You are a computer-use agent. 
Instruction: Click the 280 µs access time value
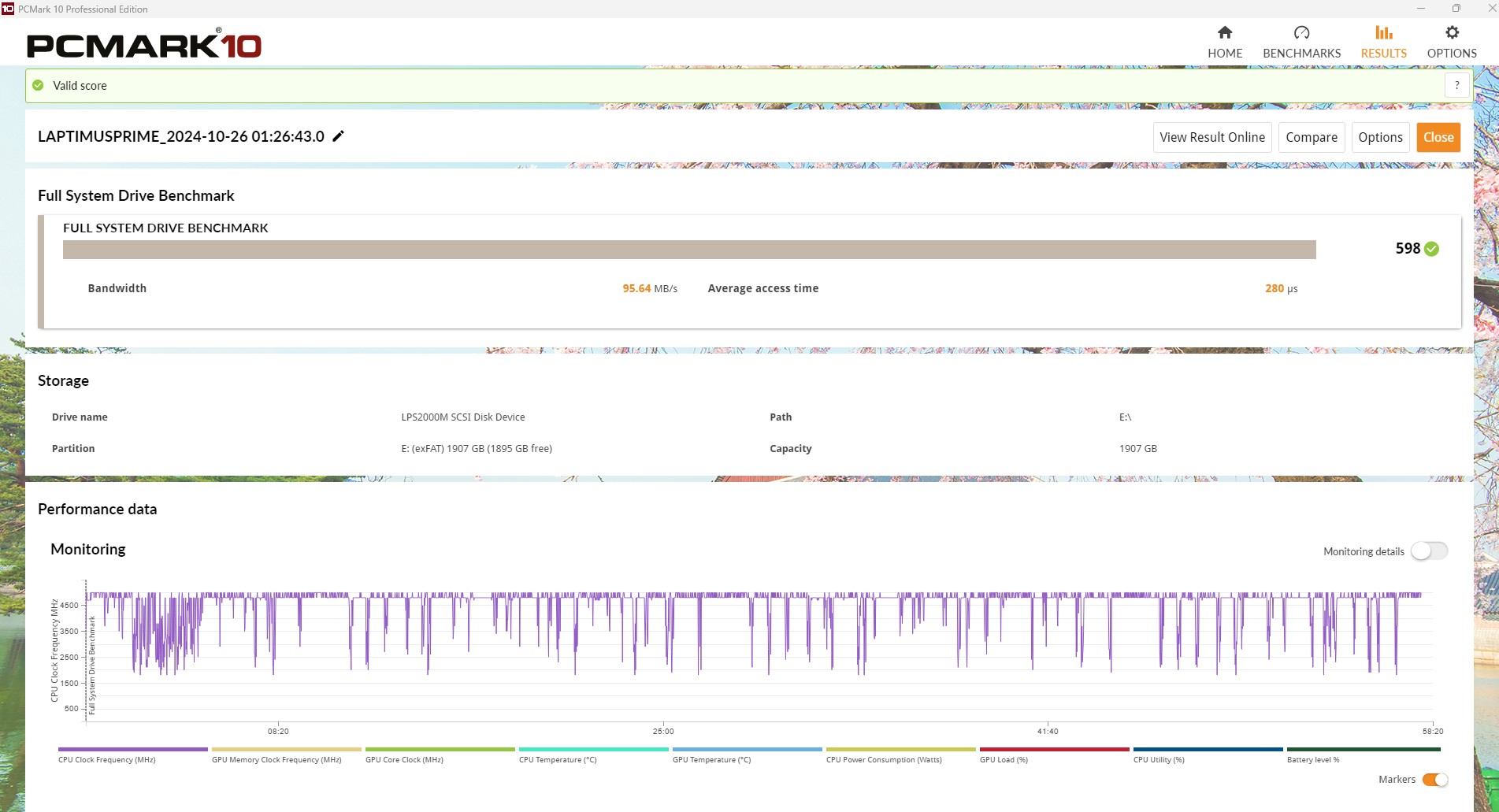[1282, 288]
